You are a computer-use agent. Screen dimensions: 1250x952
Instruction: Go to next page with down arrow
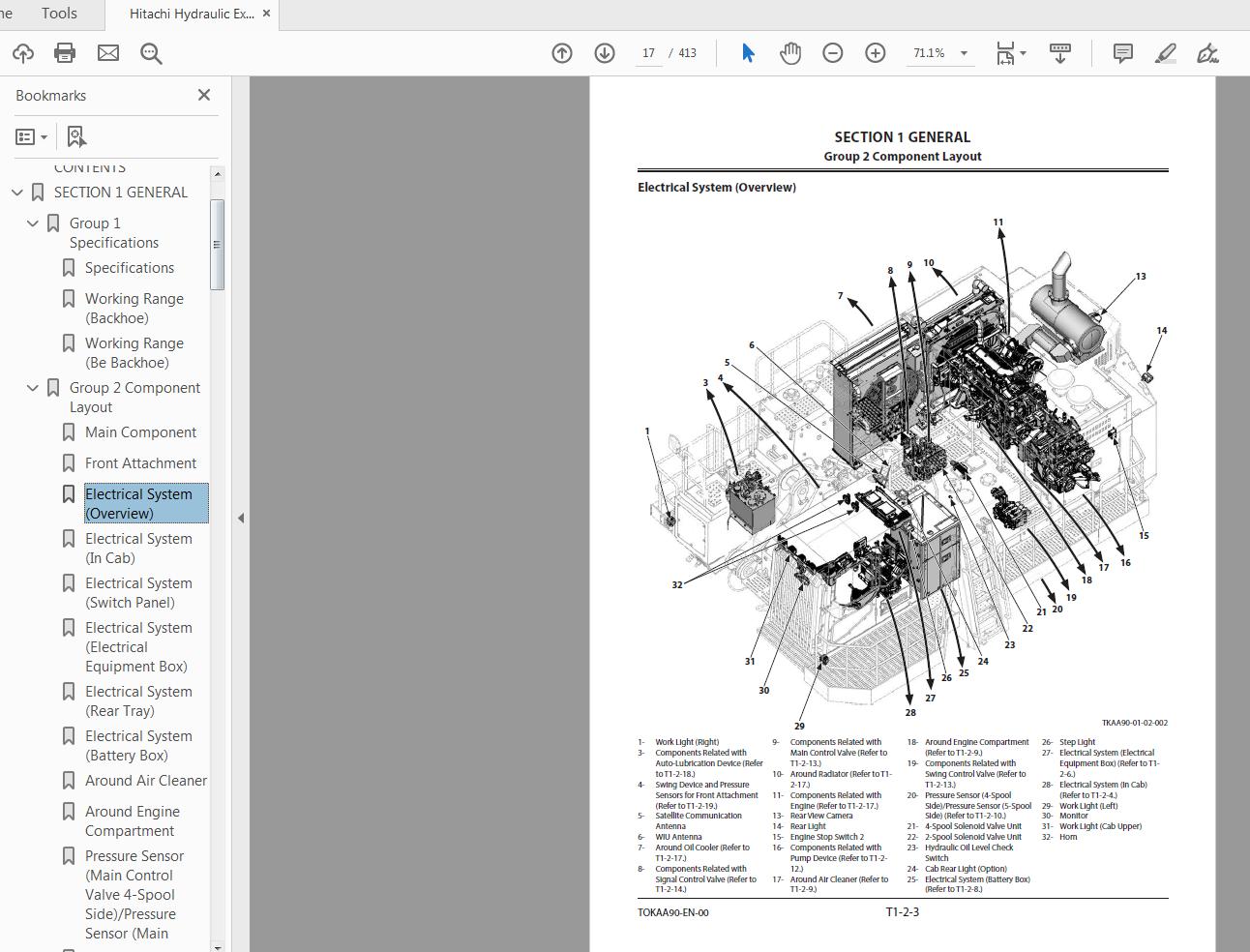click(605, 53)
